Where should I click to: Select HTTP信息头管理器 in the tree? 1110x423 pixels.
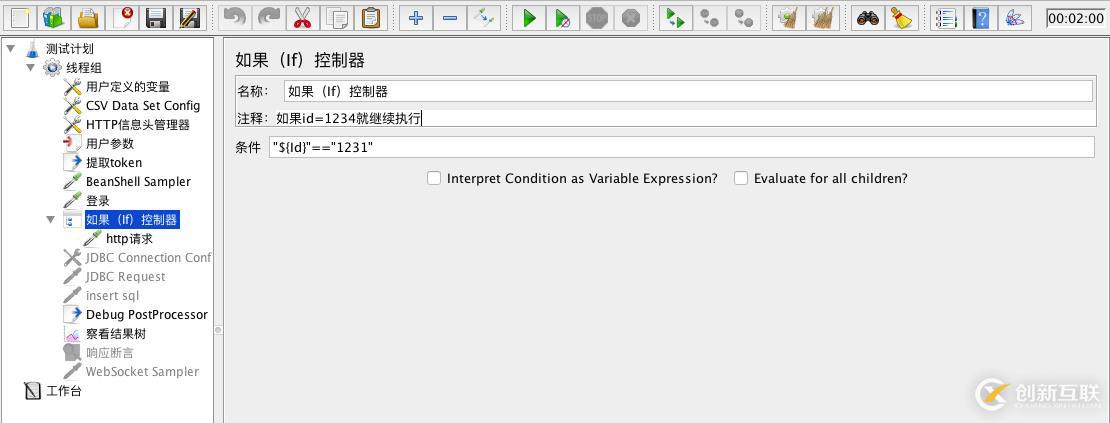[137, 125]
